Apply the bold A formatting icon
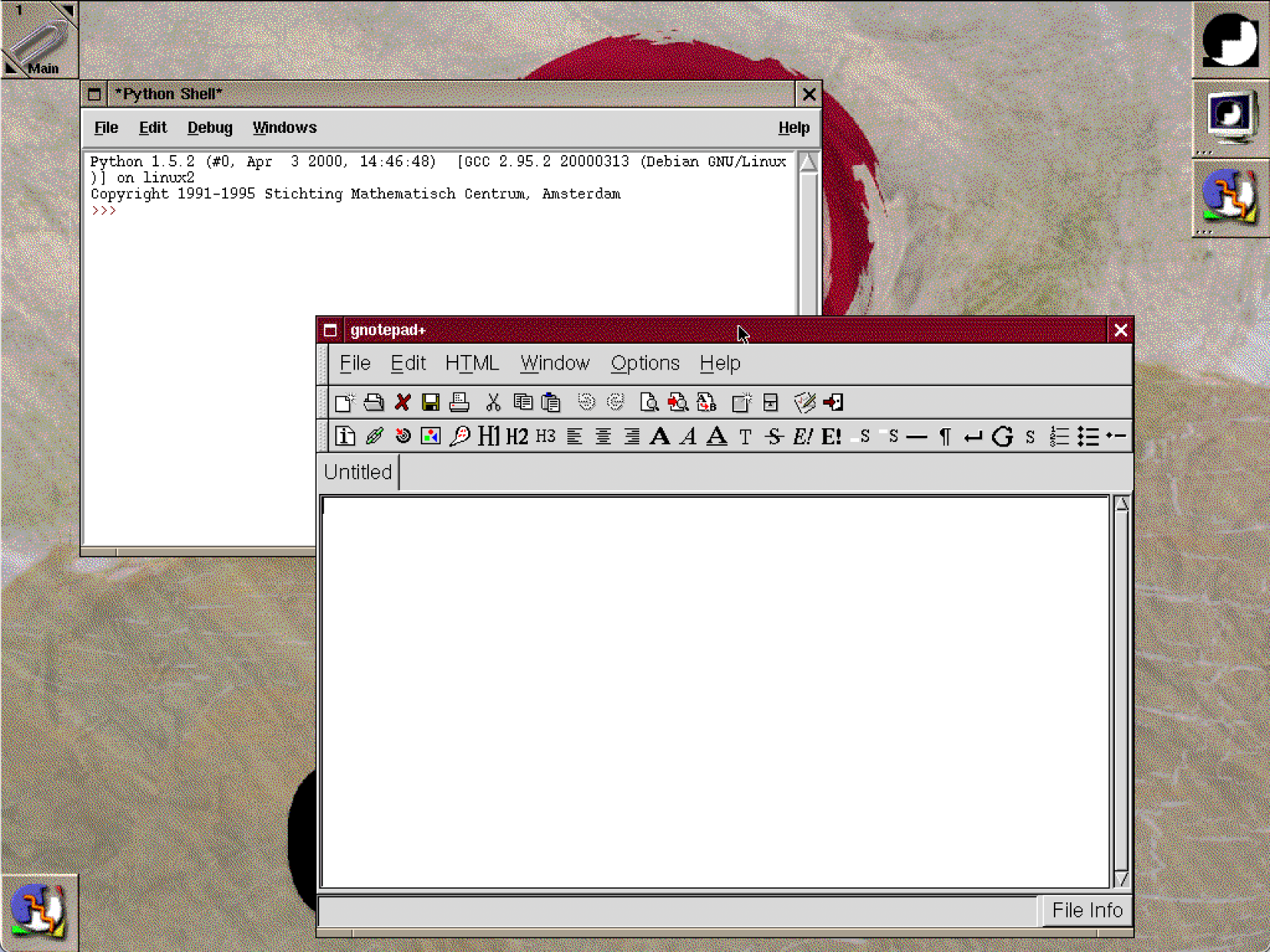This screenshot has width=1270, height=952. [660, 437]
